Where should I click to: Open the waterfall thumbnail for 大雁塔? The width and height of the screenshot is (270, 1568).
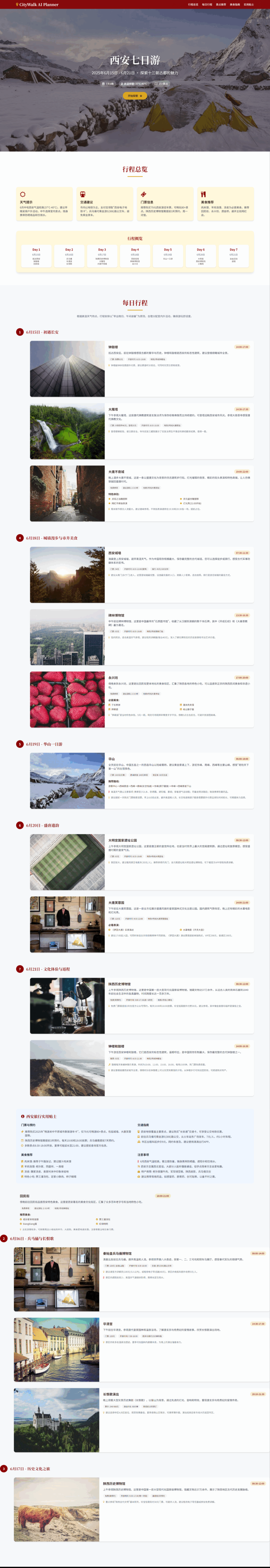67,431
